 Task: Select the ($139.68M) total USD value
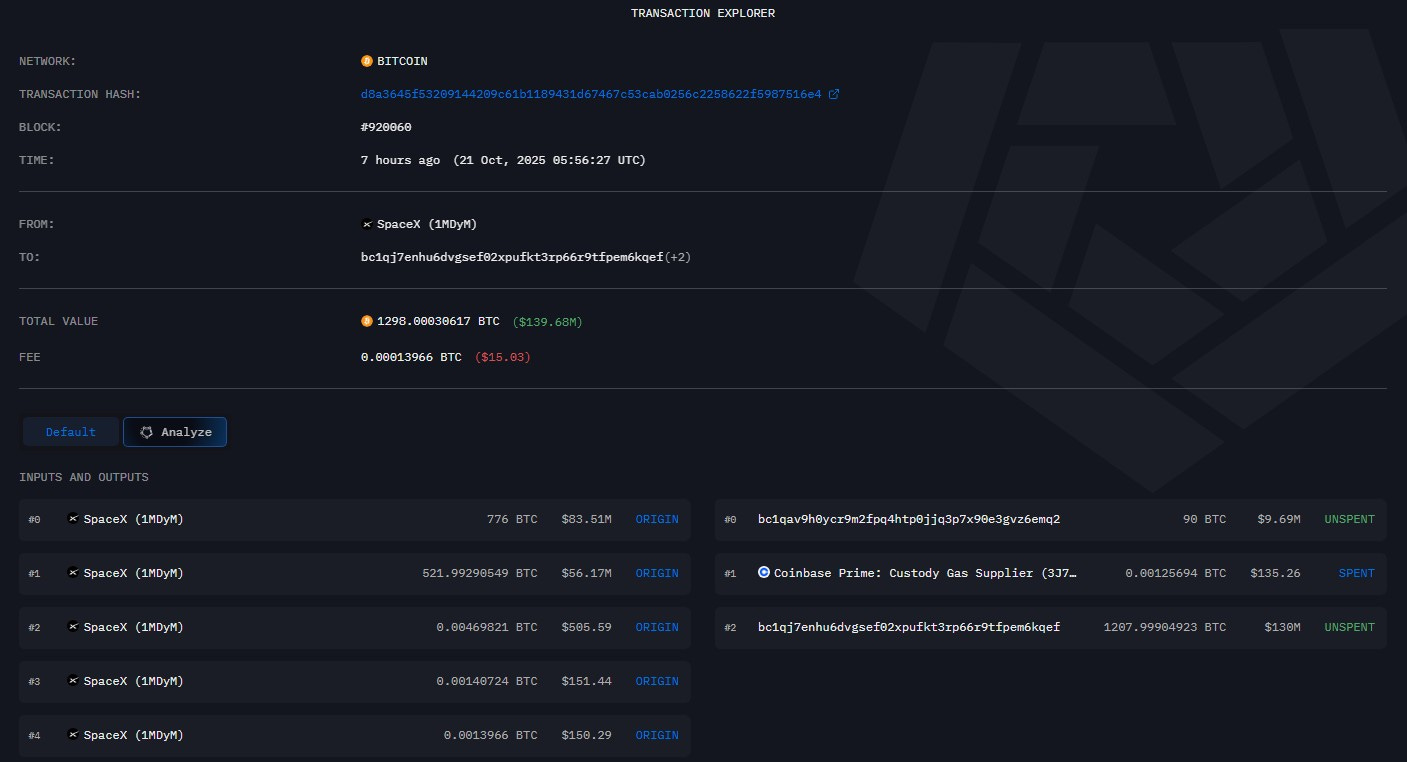coord(547,321)
